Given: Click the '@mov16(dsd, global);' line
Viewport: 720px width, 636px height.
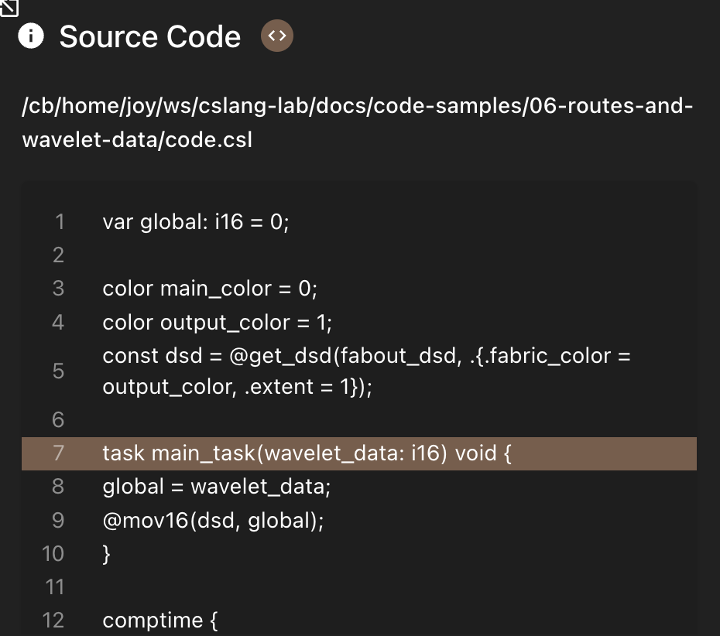Looking at the screenshot, I should pyautogui.click(x=213, y=521).
